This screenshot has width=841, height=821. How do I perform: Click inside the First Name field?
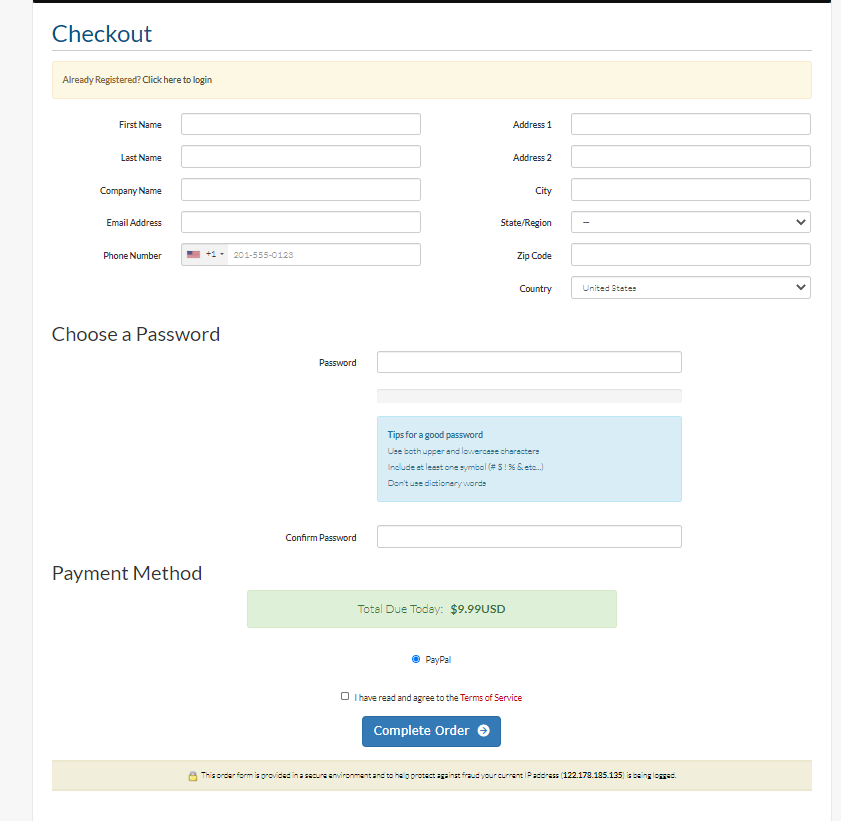coord(300,123)
